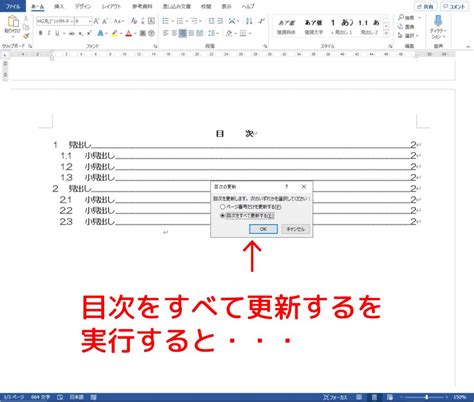Viewport: 474px width, 402px height.
Task: Click the Replace (置換) command
Action: pos(406,27)
